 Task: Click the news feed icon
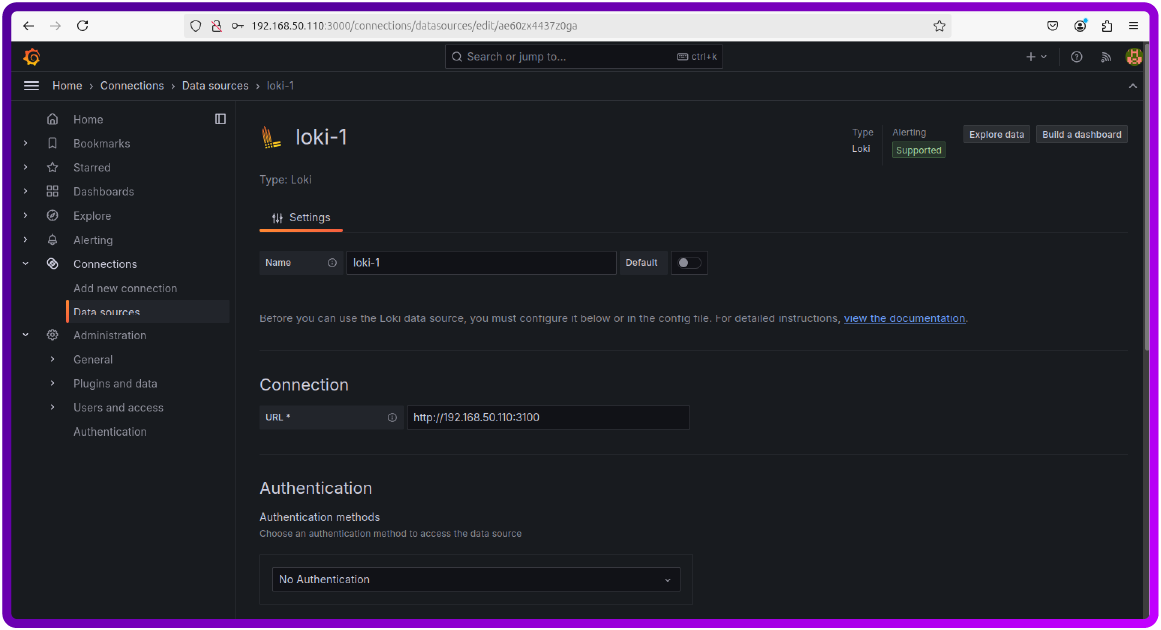(x=1106, y=57)
